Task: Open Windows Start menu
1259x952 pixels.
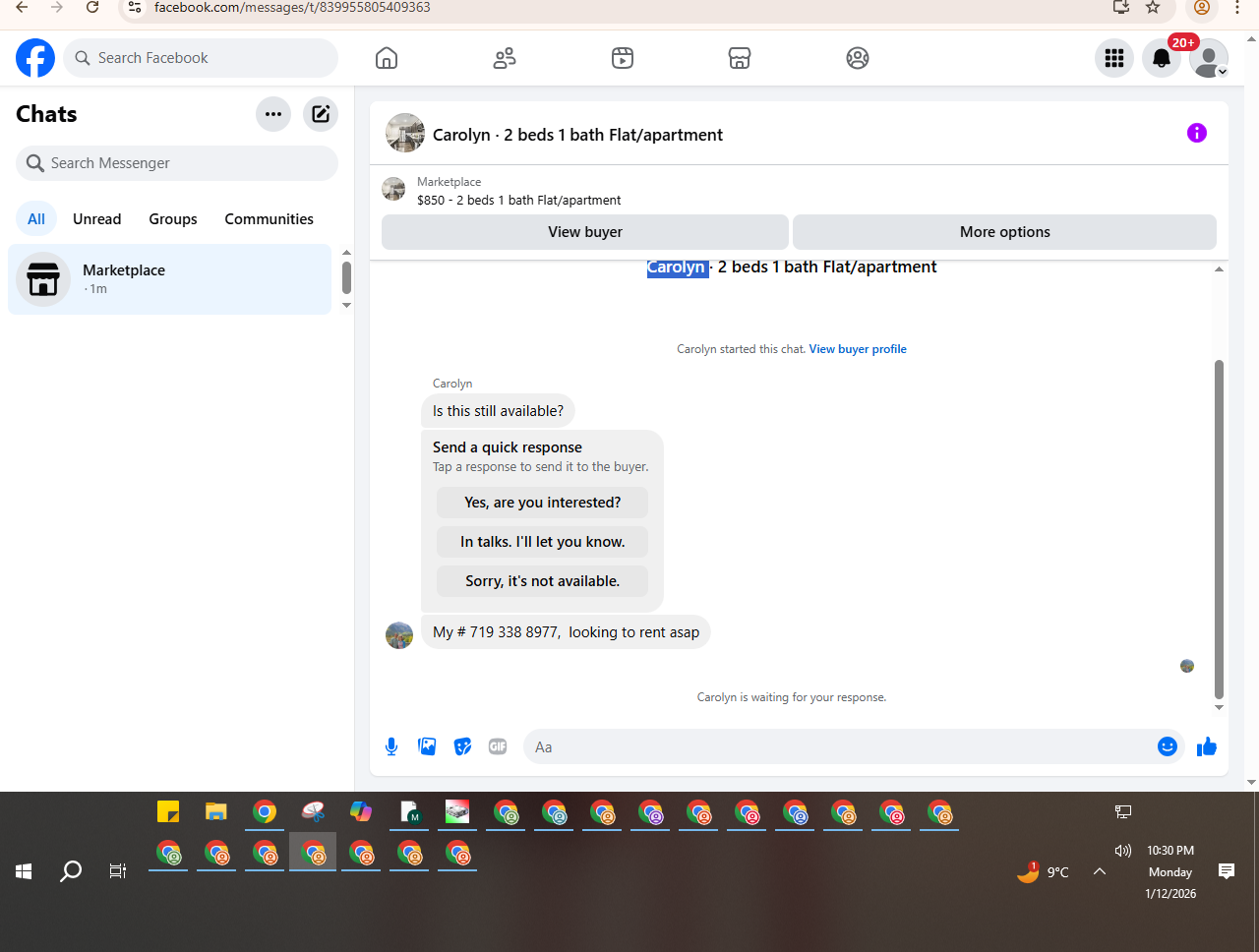Action: (x=24, y=871)
